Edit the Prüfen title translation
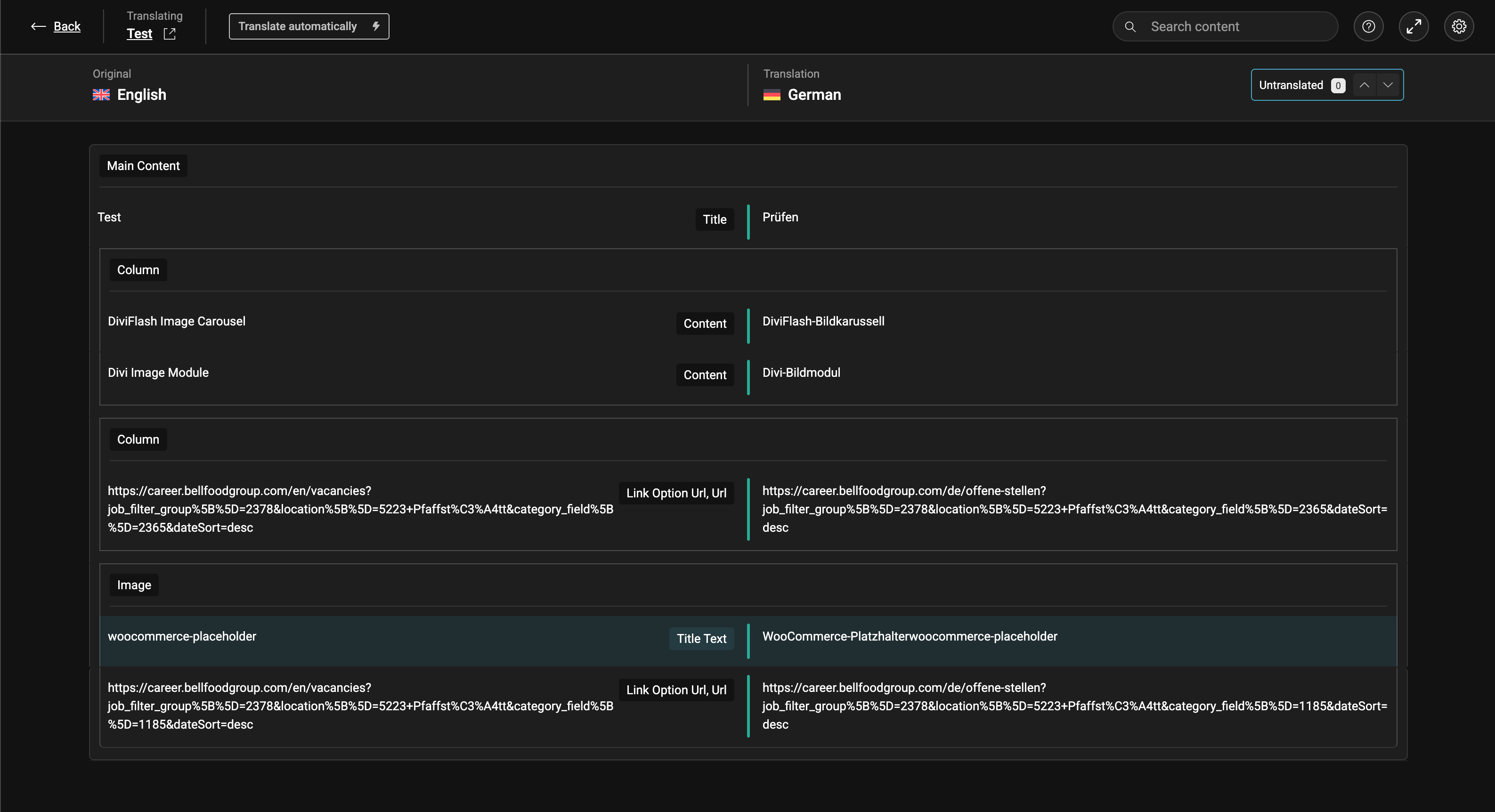This screenshot has width=1495, height=812. [x=780, y=217]
